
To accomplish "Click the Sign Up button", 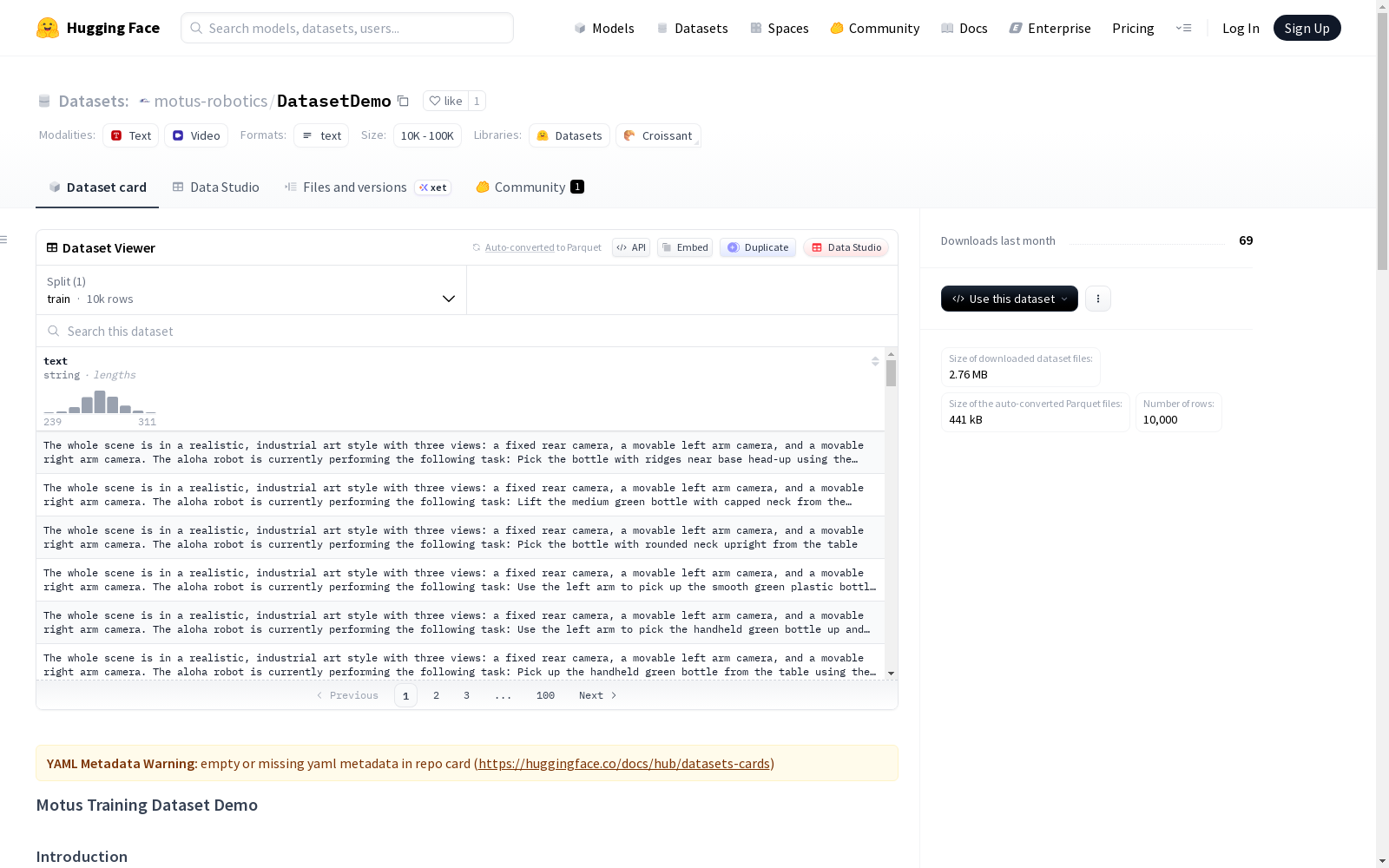I will click(x=1307, y=28).
